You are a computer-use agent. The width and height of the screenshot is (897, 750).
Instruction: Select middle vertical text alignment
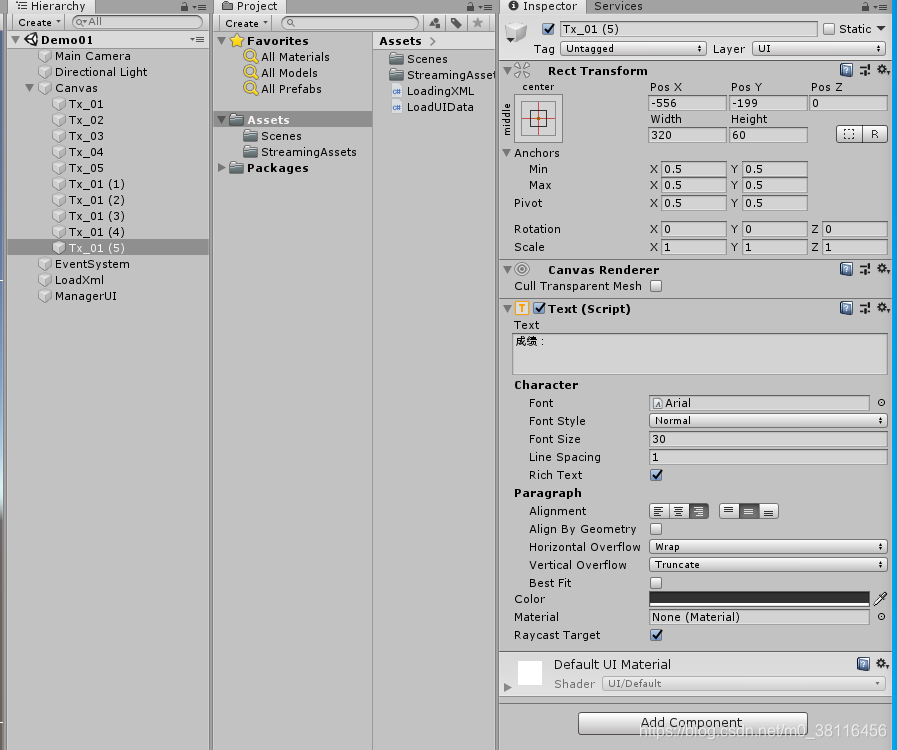pos(747,511)
